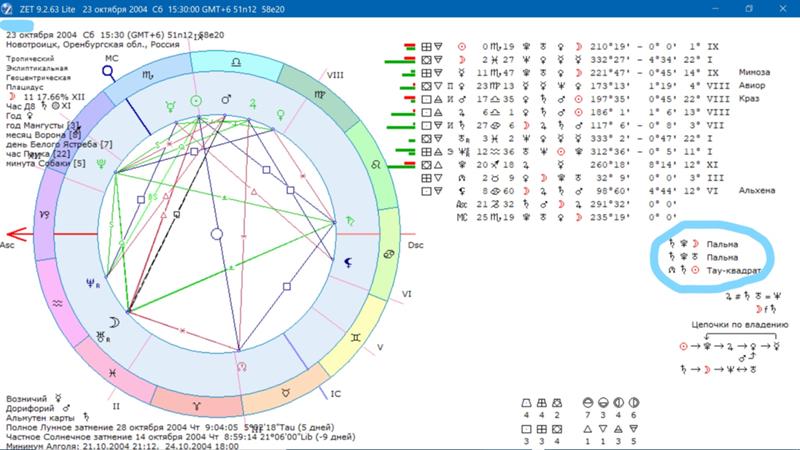Select the Частное Солнечное затмение line
Screen dimensions: 800x450
click(181, 437)
